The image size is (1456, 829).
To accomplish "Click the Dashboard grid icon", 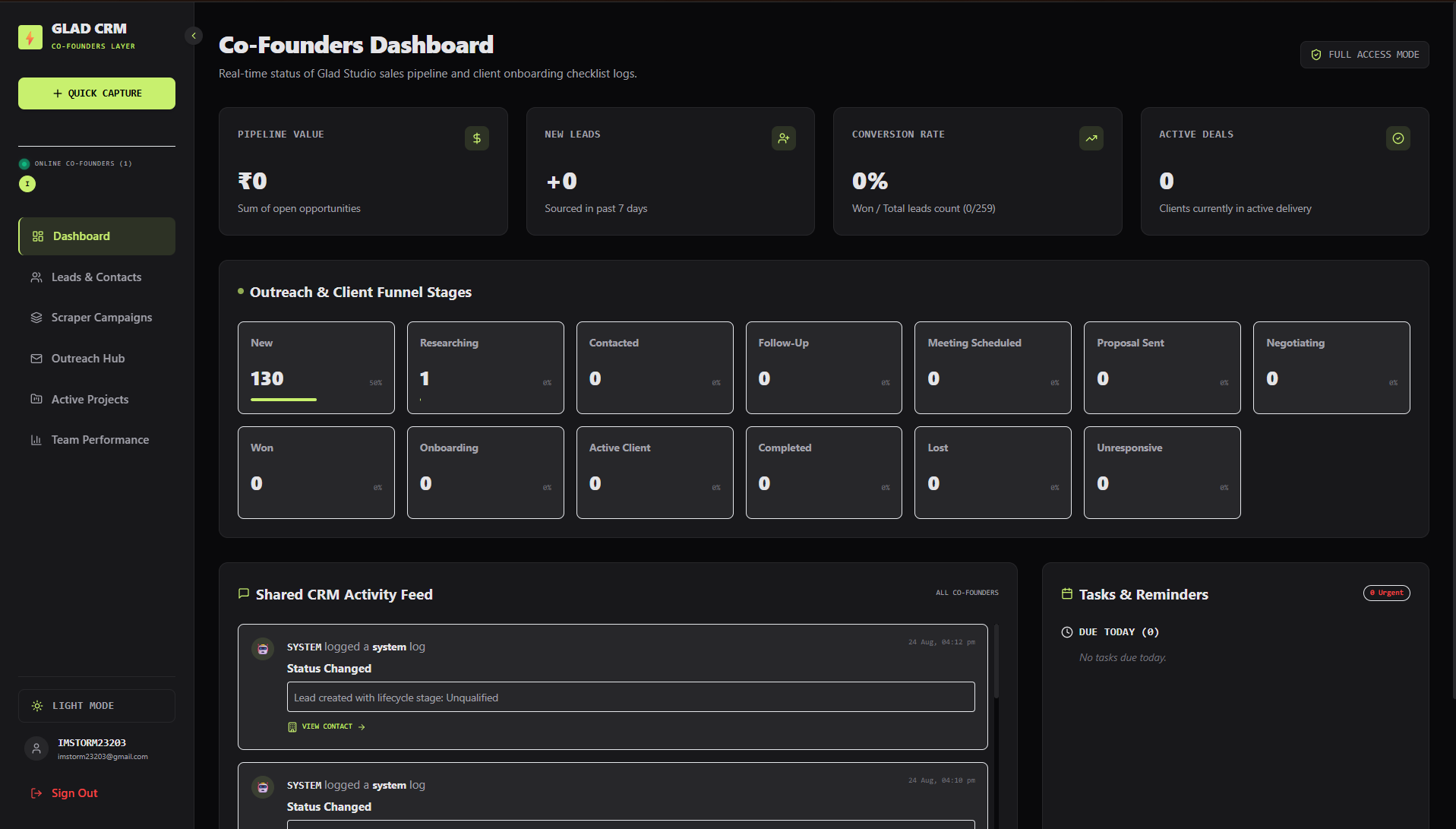I will pyautogui.click(x=38, y=236).
